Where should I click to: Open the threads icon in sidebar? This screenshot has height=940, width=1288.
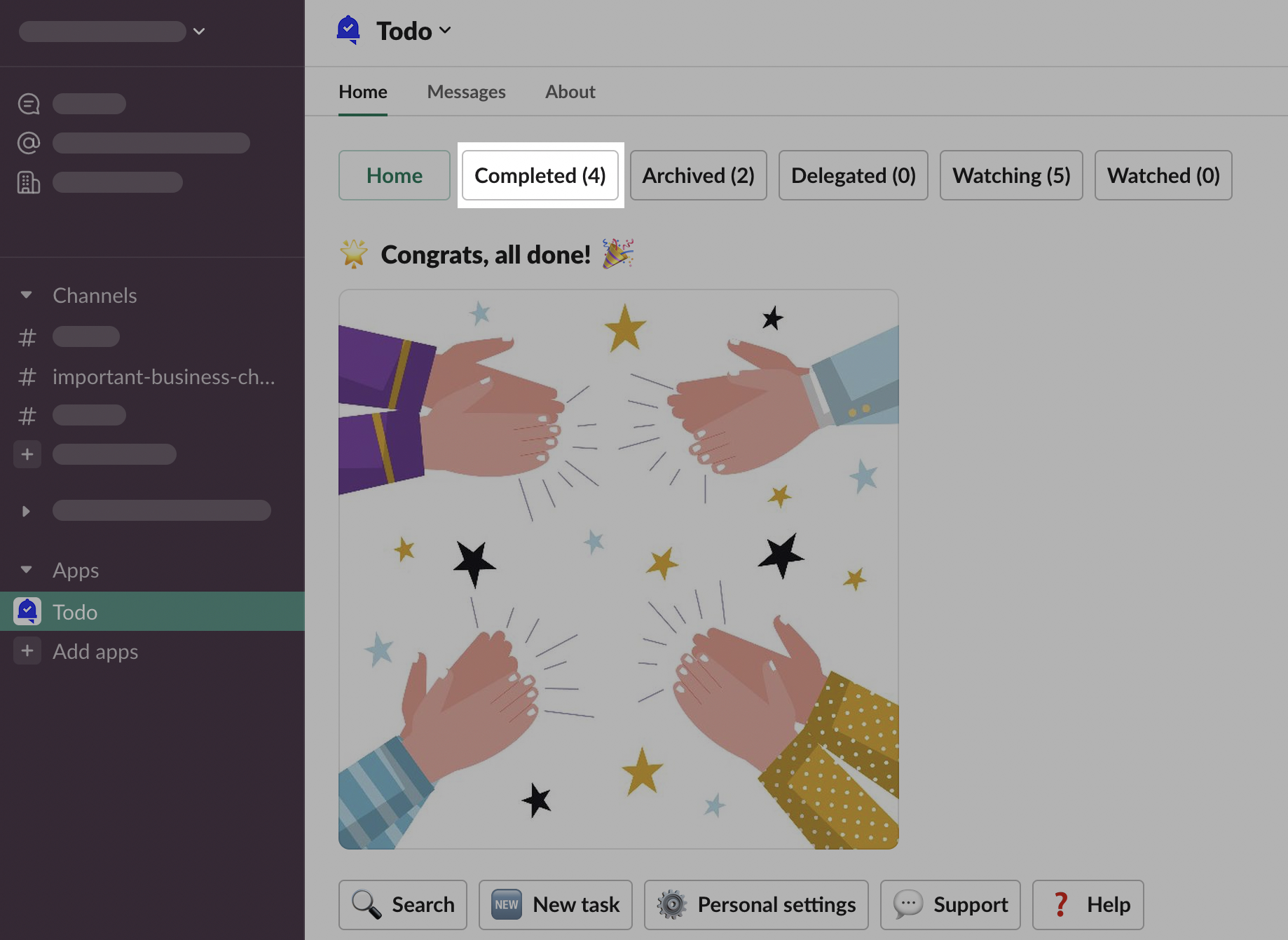pos(29,104)
